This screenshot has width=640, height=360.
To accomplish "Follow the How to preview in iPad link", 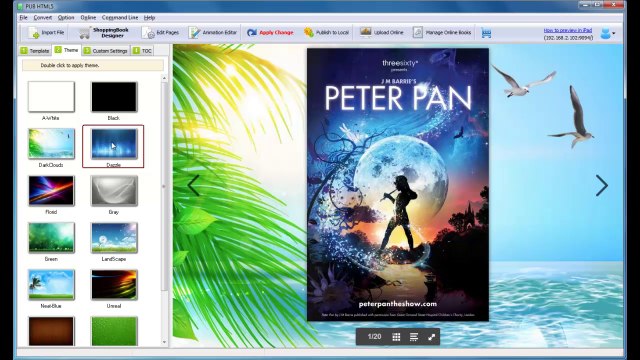I will [x=567, y=30].
